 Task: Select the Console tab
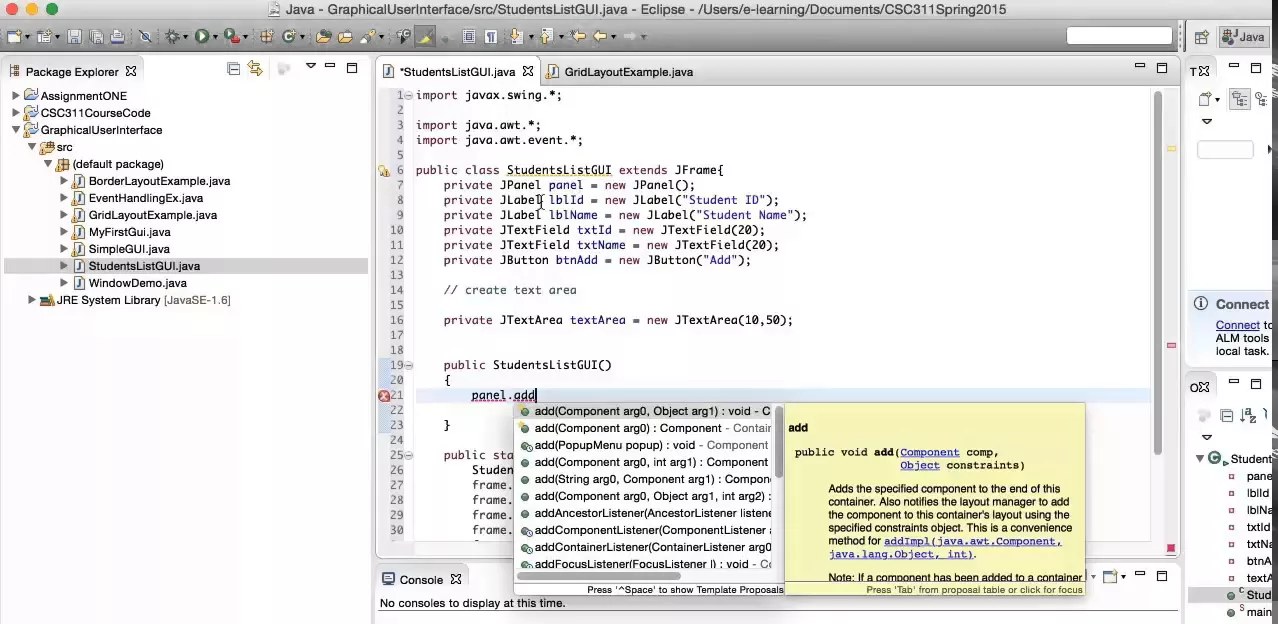click(421, 580)
